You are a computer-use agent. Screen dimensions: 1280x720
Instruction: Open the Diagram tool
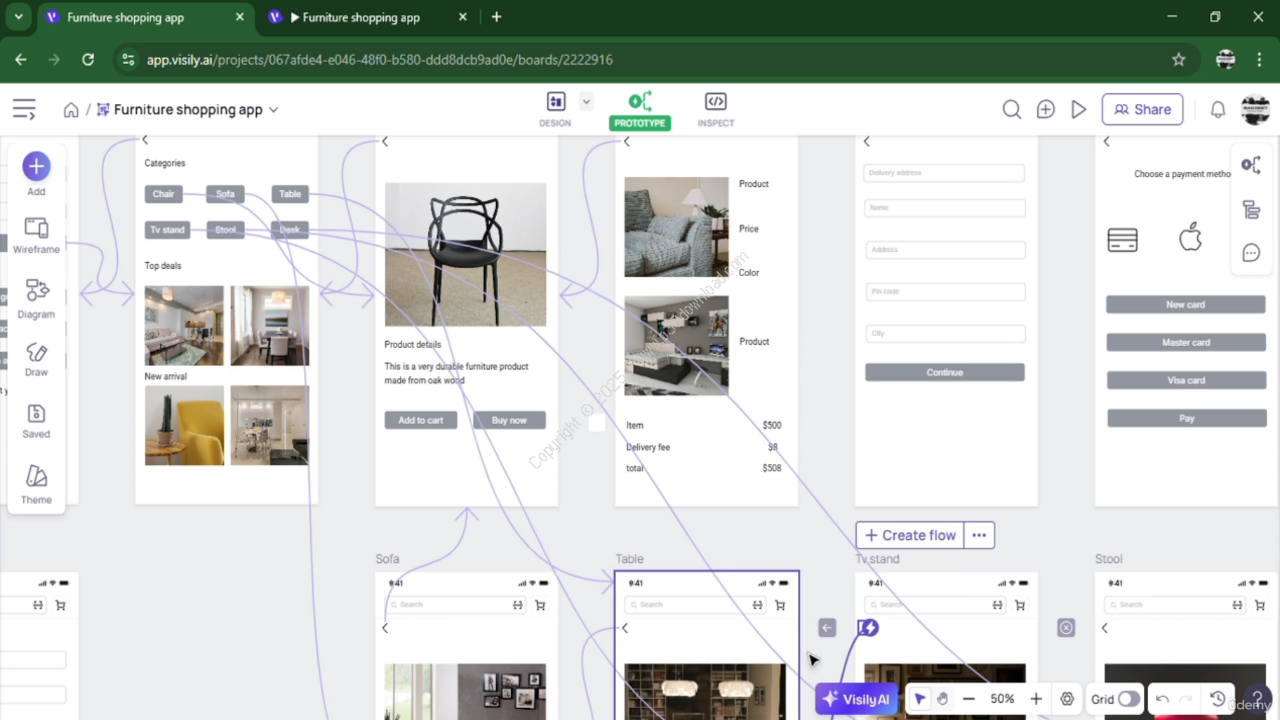(x=36, y=299)
